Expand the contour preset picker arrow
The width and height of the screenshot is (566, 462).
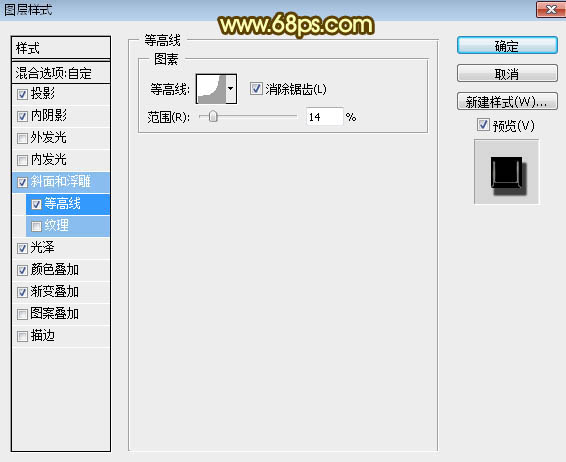[231, 89]
